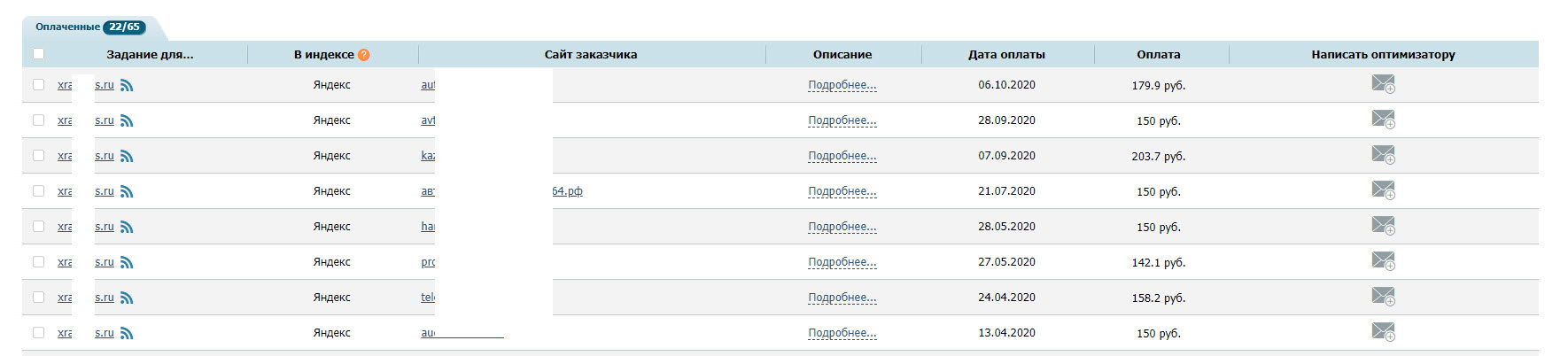Expand Подробнее… description in the 07.09.2020 row

(842, 156)
